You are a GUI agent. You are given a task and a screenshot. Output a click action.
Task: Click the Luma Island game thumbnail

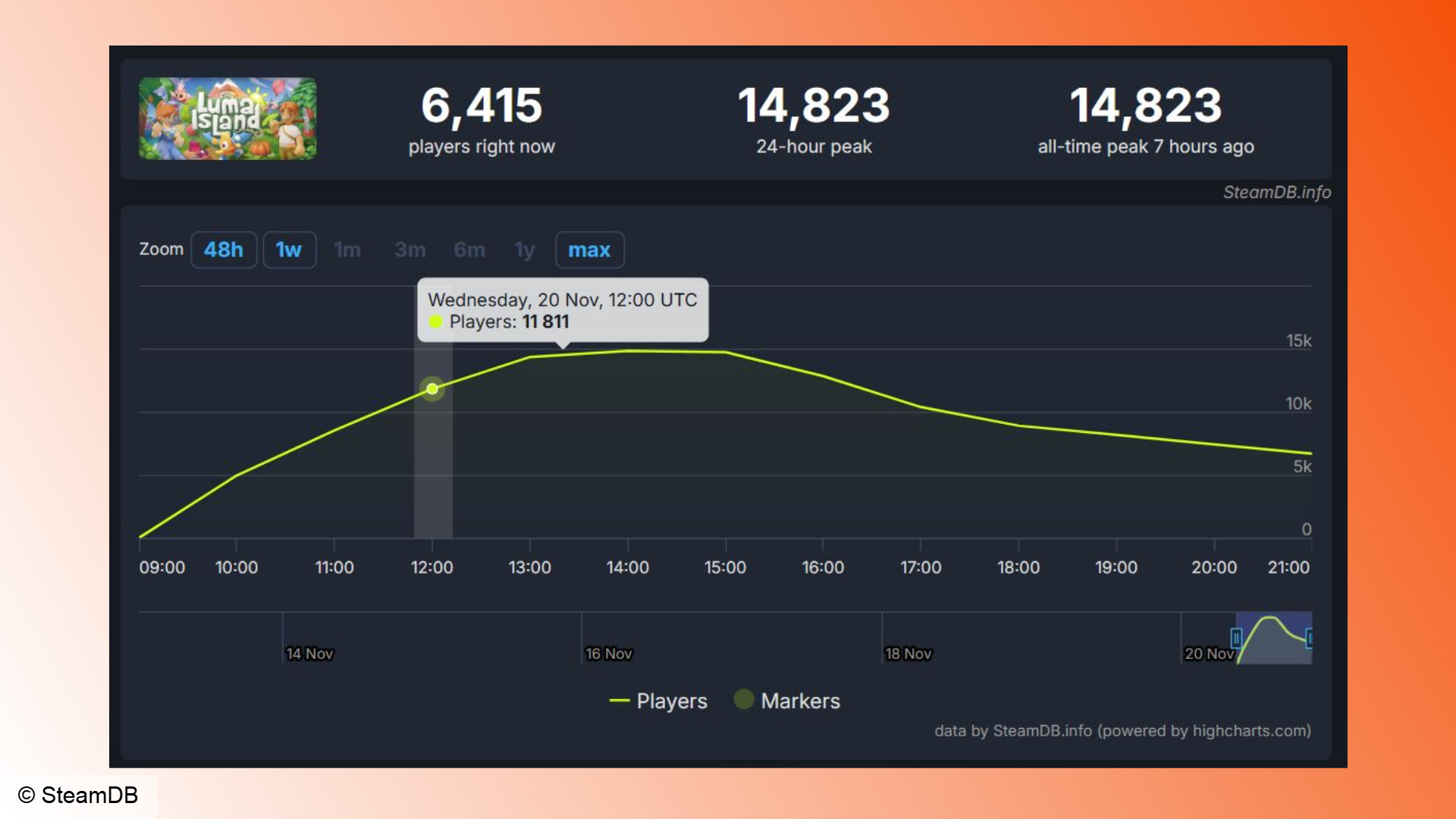coord(228,118)
